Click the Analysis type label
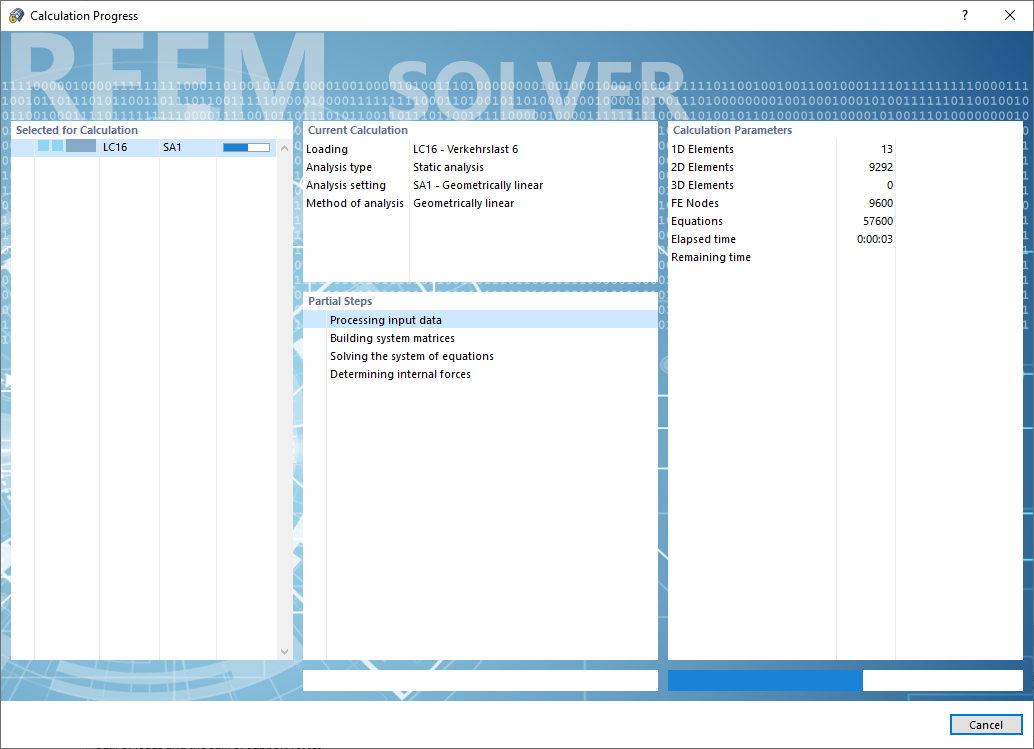 pyautogui.click(x=339, y=167)
